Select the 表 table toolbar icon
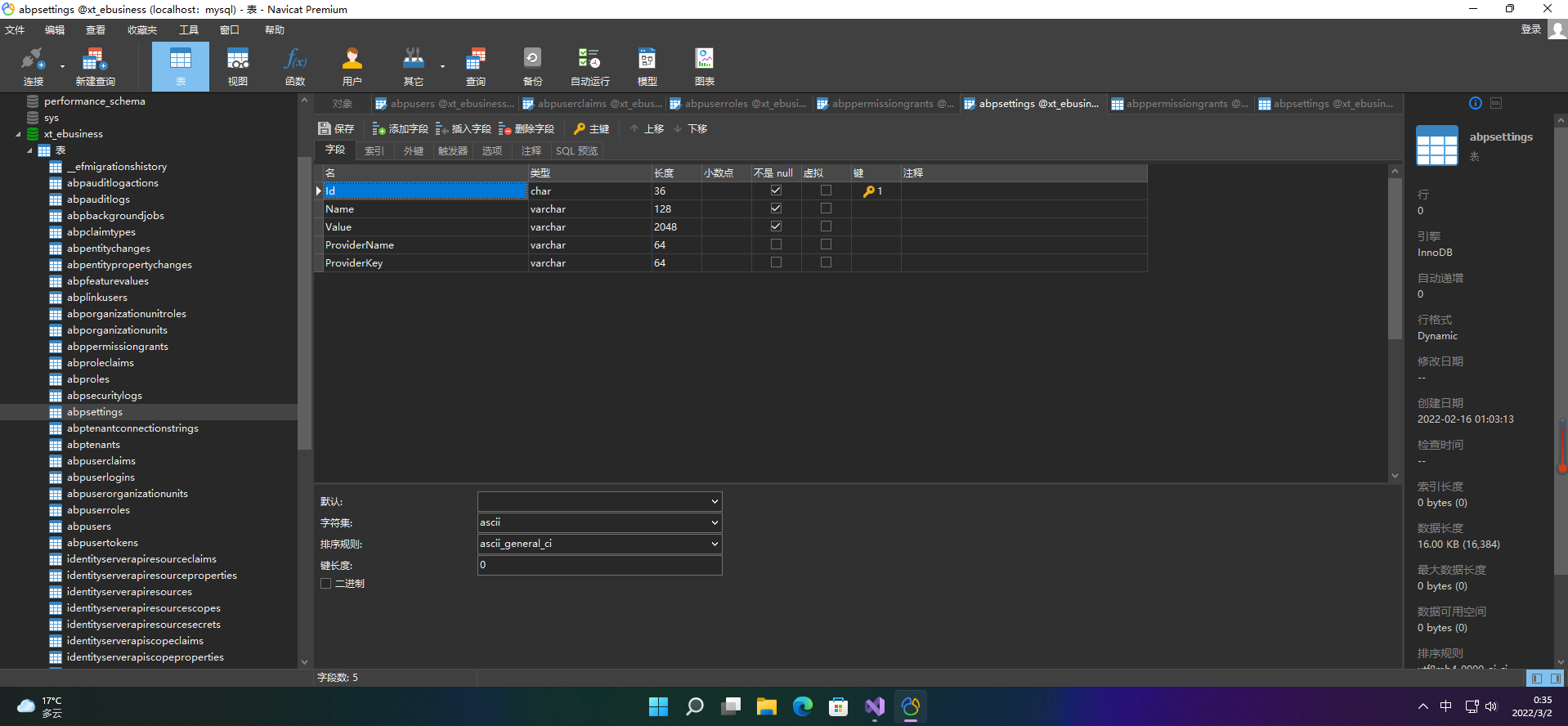The width and height of the screenshot is (1568, 726). coord(181,66)
